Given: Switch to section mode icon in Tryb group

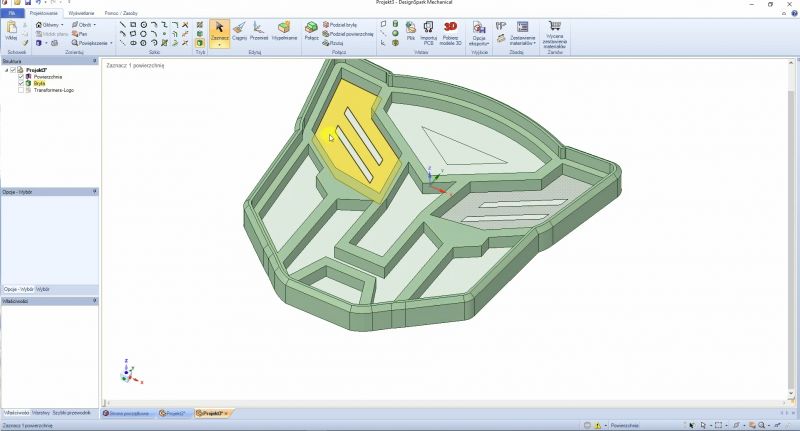Looking at the screenshot, I should [x=200, y=34].
